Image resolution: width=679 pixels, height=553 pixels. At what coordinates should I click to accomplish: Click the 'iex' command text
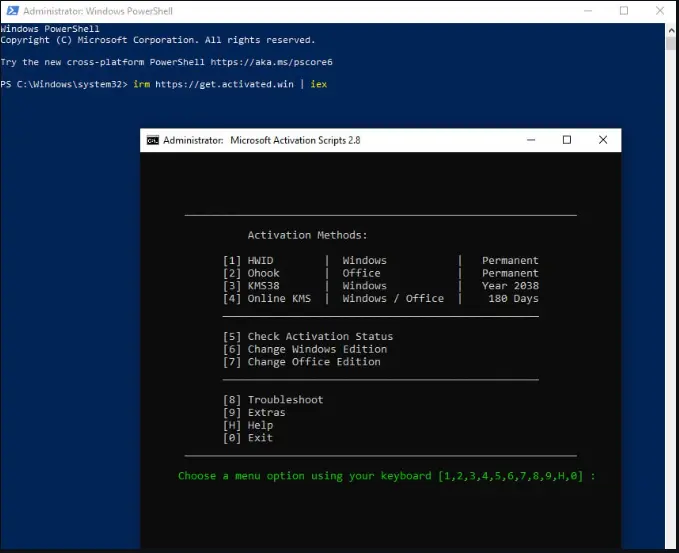[319, 84]
